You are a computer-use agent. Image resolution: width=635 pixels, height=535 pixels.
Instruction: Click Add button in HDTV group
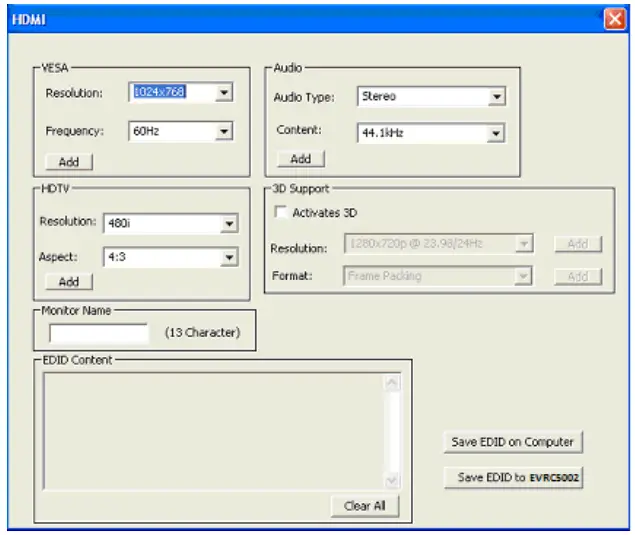69,282
